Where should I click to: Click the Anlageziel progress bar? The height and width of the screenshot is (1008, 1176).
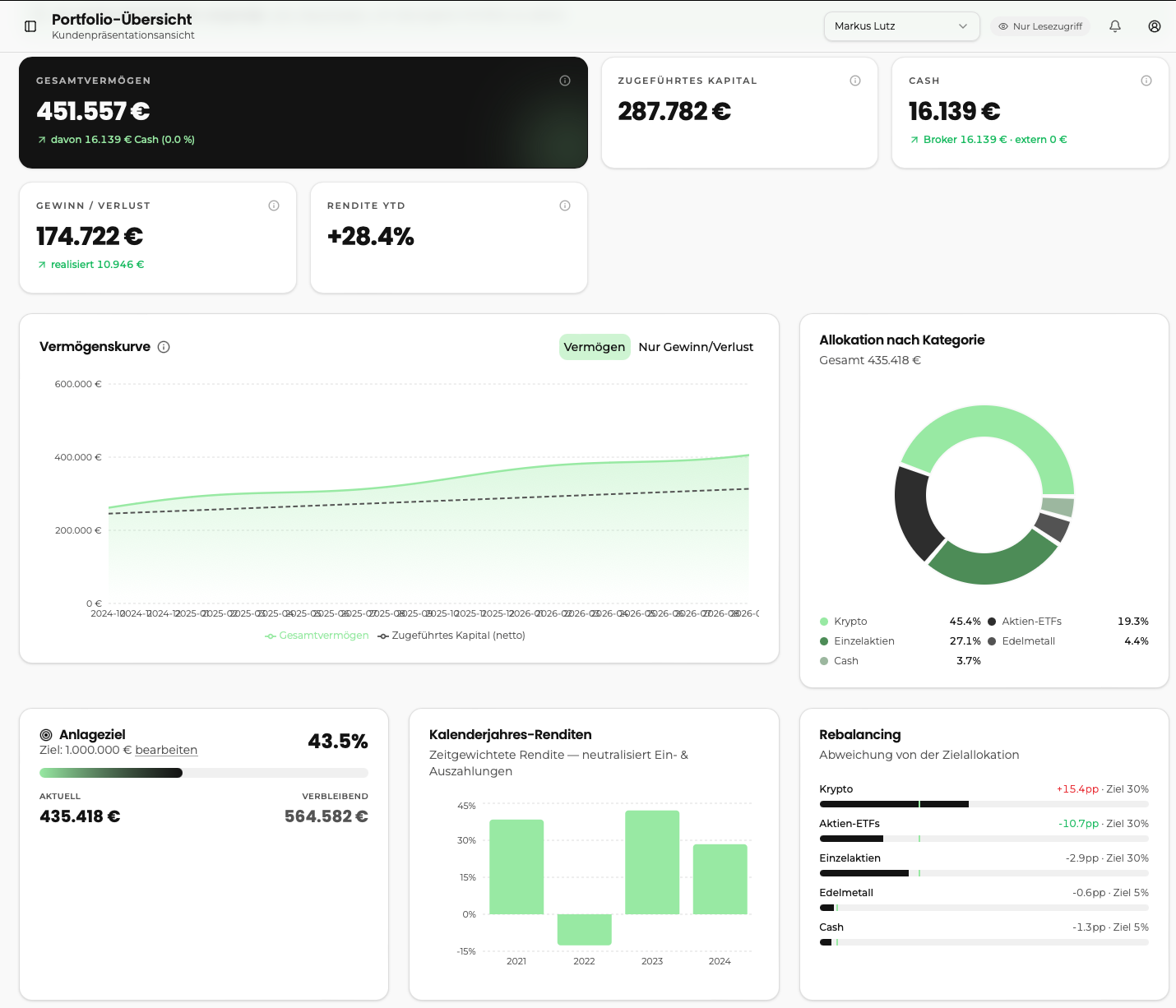click(204, 773)
